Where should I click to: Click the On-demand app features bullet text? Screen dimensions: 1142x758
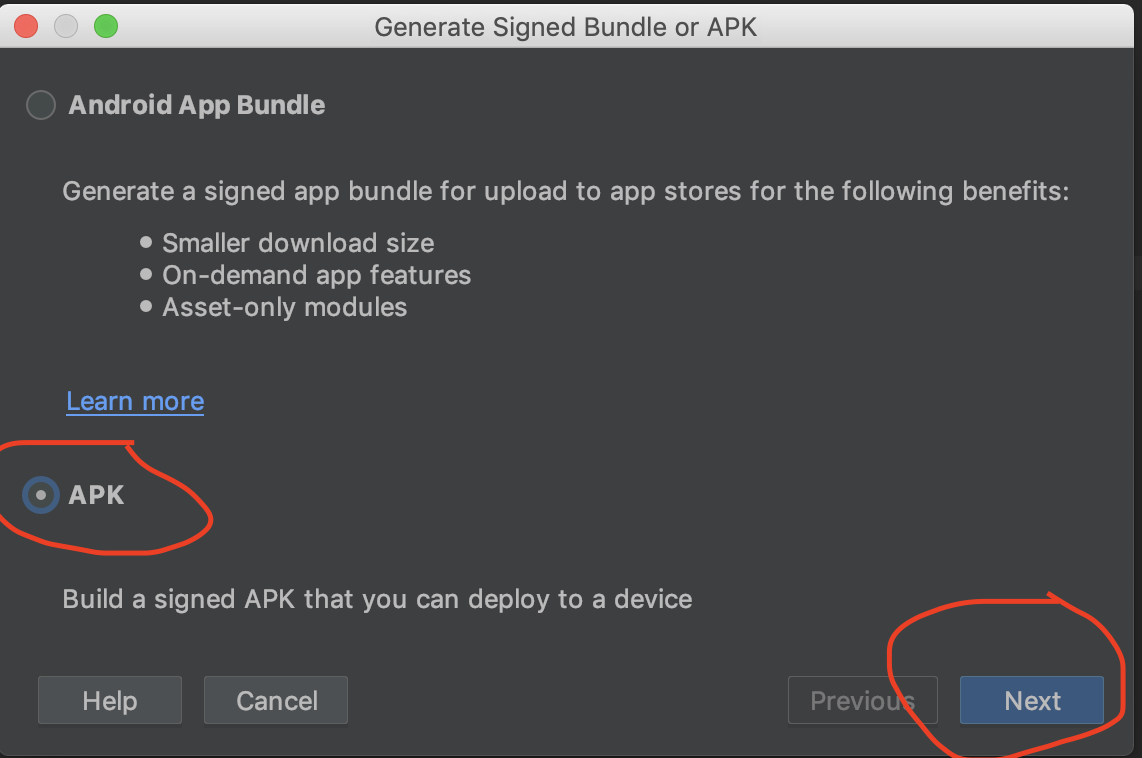317,275
